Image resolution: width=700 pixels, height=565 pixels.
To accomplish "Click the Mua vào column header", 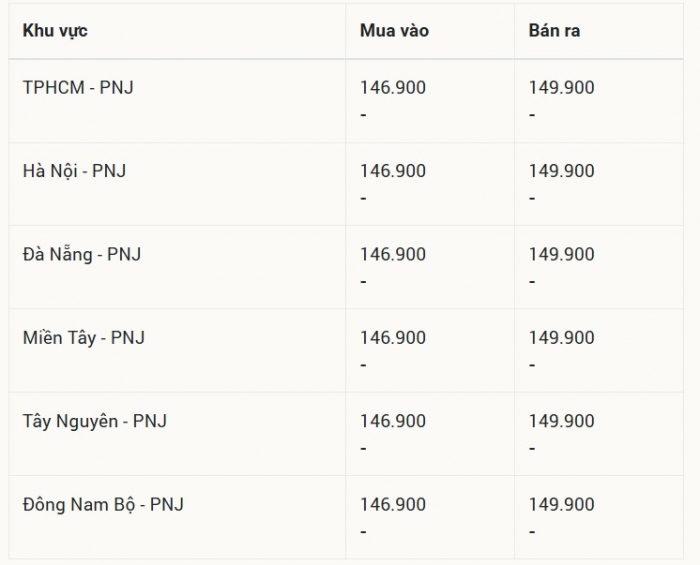I will coord(394,30).
